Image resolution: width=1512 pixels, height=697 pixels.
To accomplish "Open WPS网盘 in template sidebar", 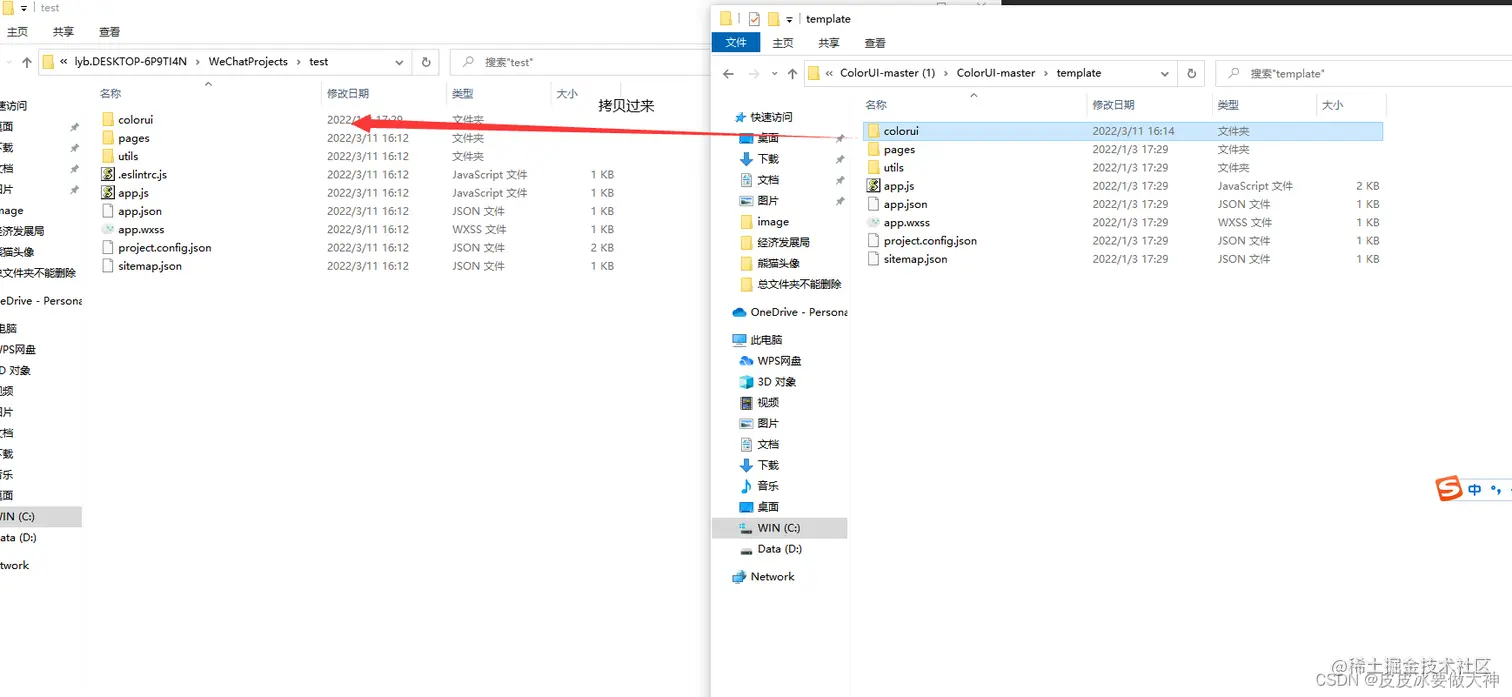I will click(x=770, y=361).
